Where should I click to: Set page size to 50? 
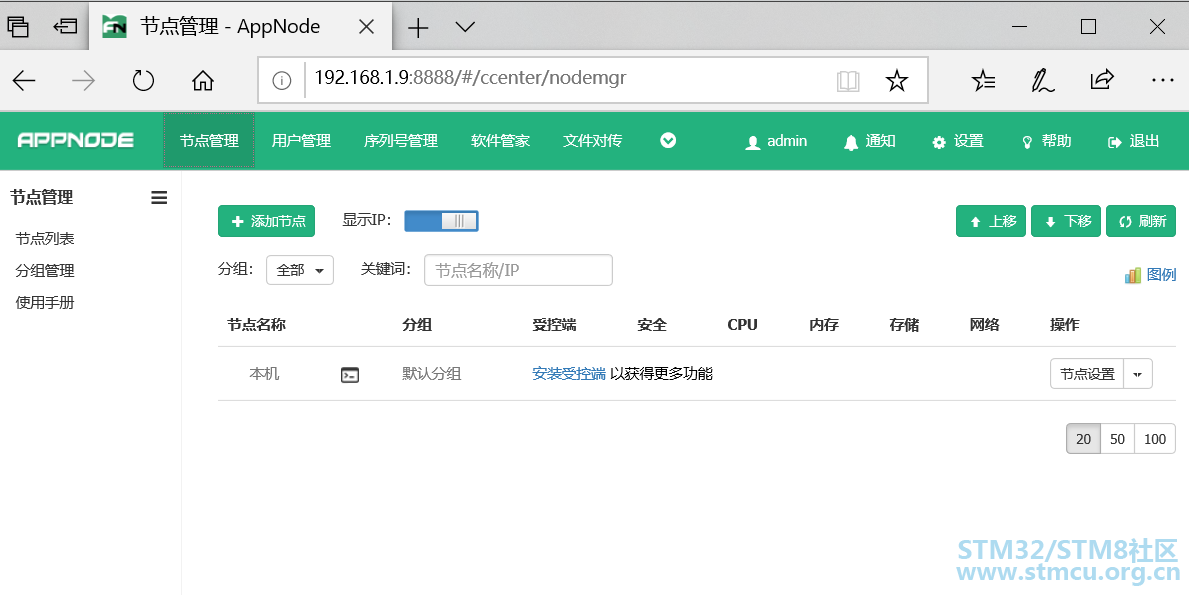[1117, 439]
